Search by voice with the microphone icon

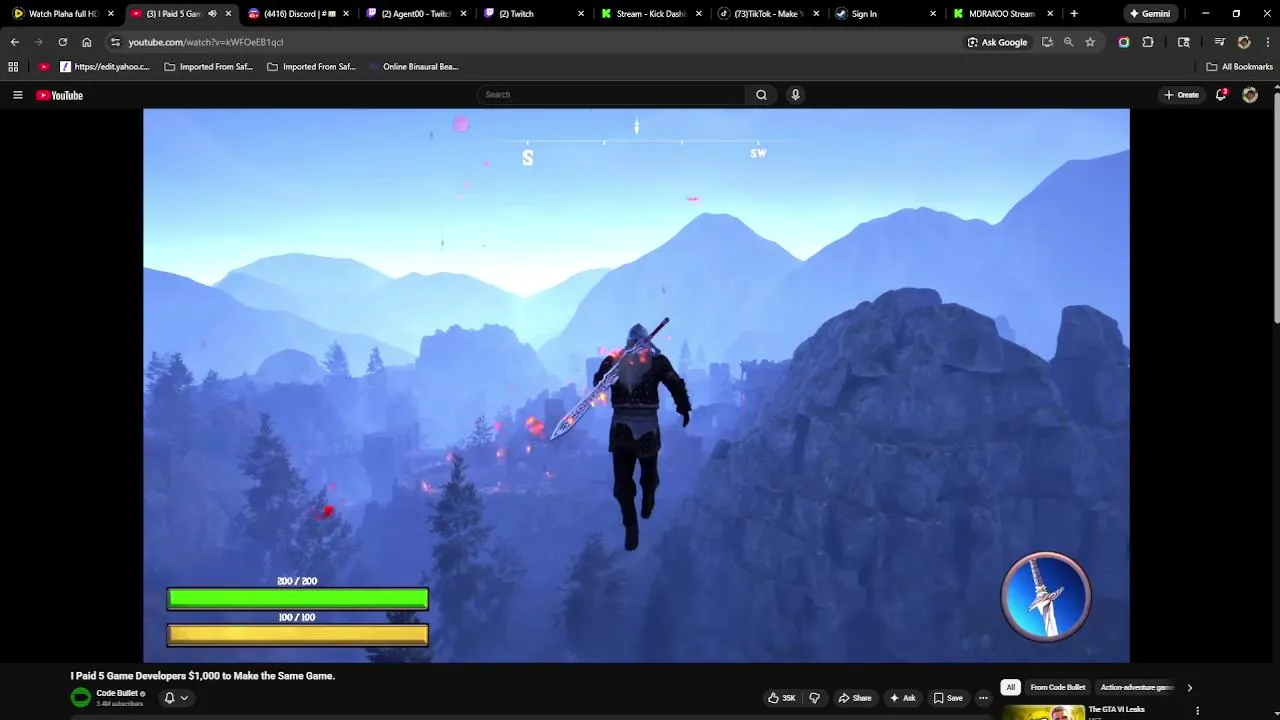(795, 95)
